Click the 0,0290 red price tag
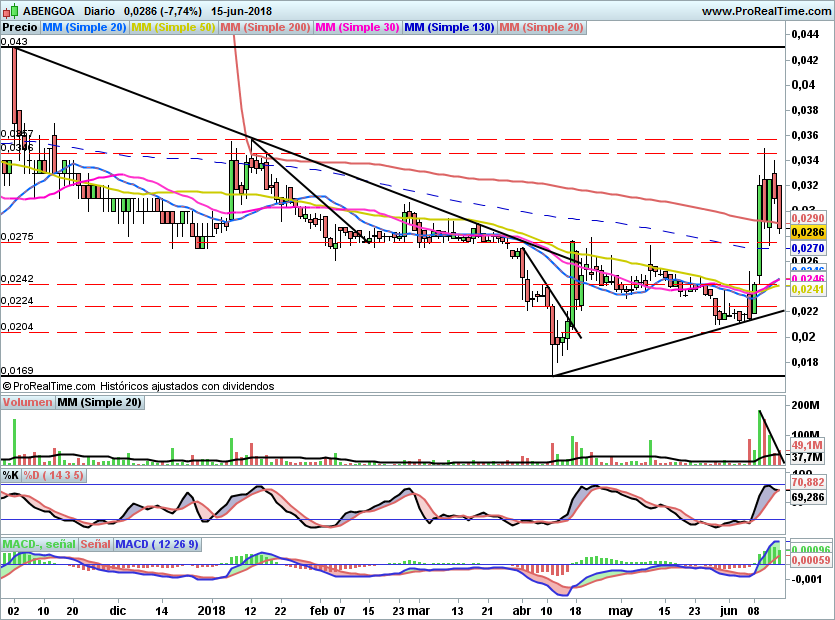This screenshot has height=620, width=835. [x=808, y=218]
